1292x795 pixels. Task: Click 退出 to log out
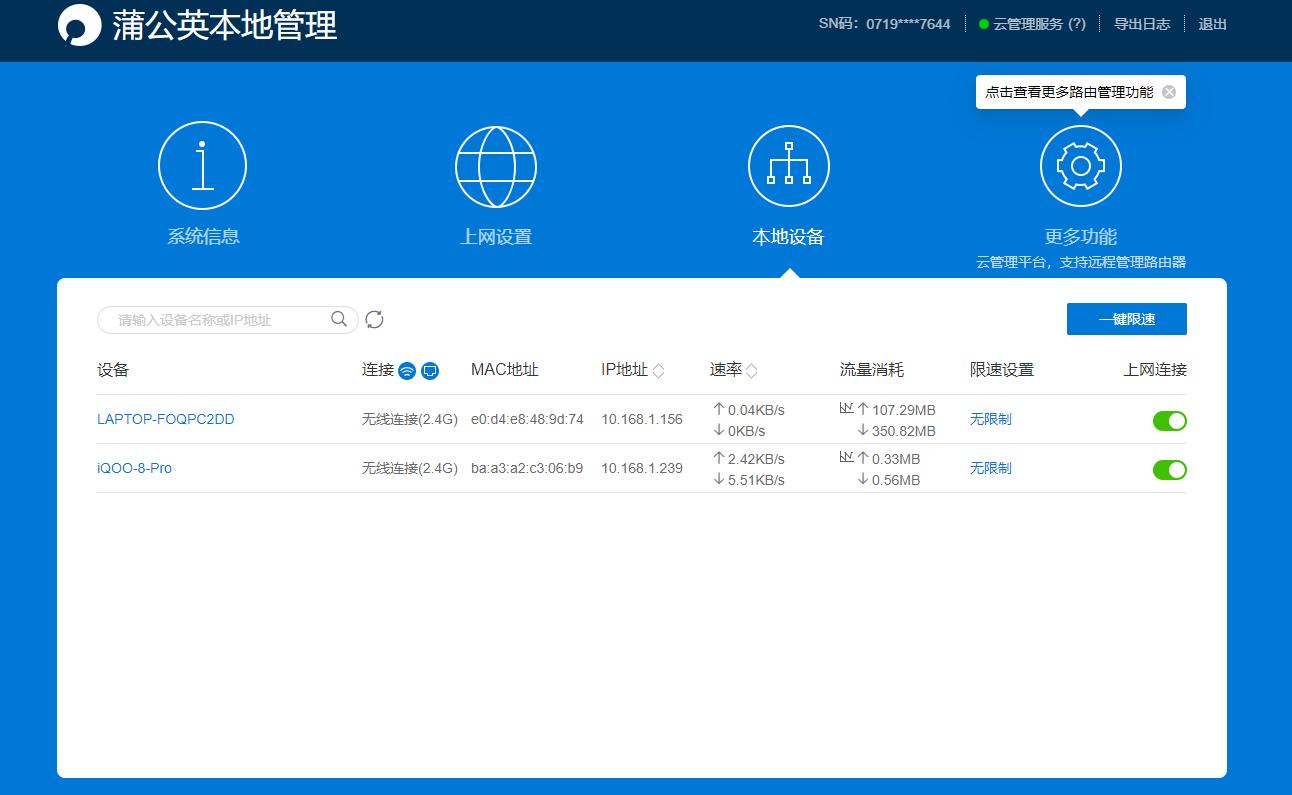1212,23
